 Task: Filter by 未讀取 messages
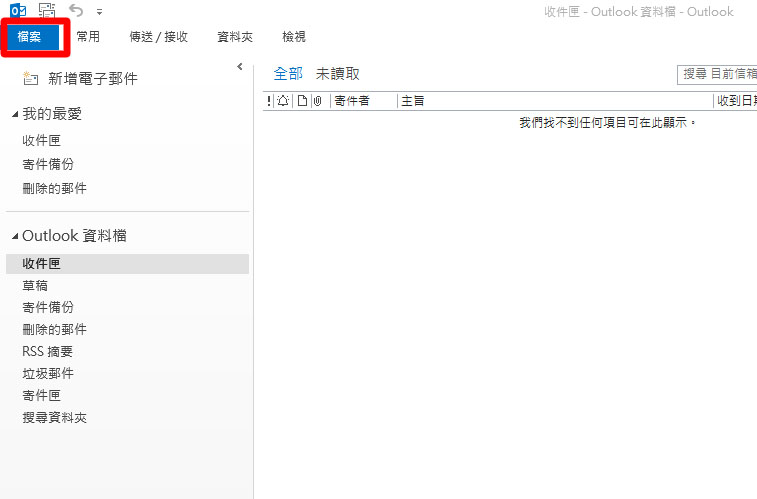(337, 74)
